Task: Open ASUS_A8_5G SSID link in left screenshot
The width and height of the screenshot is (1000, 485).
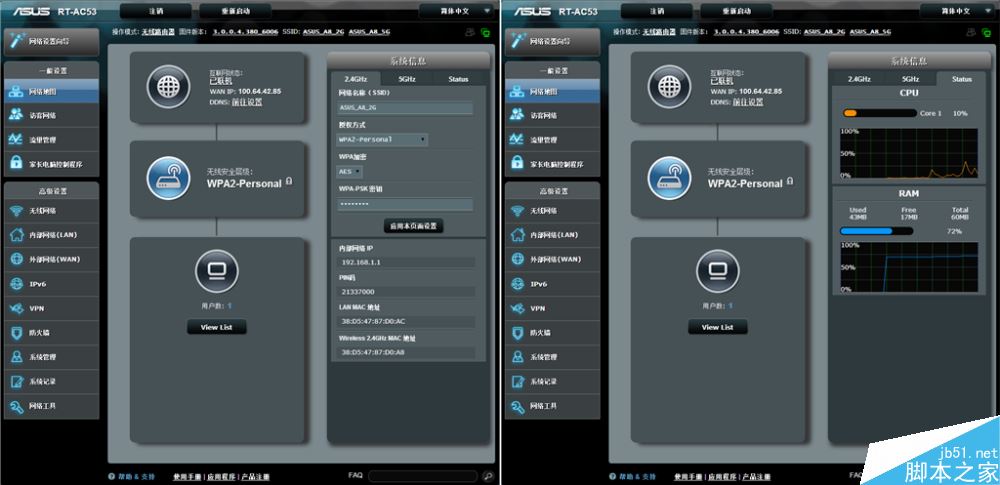Action: (x=369, y=31)
